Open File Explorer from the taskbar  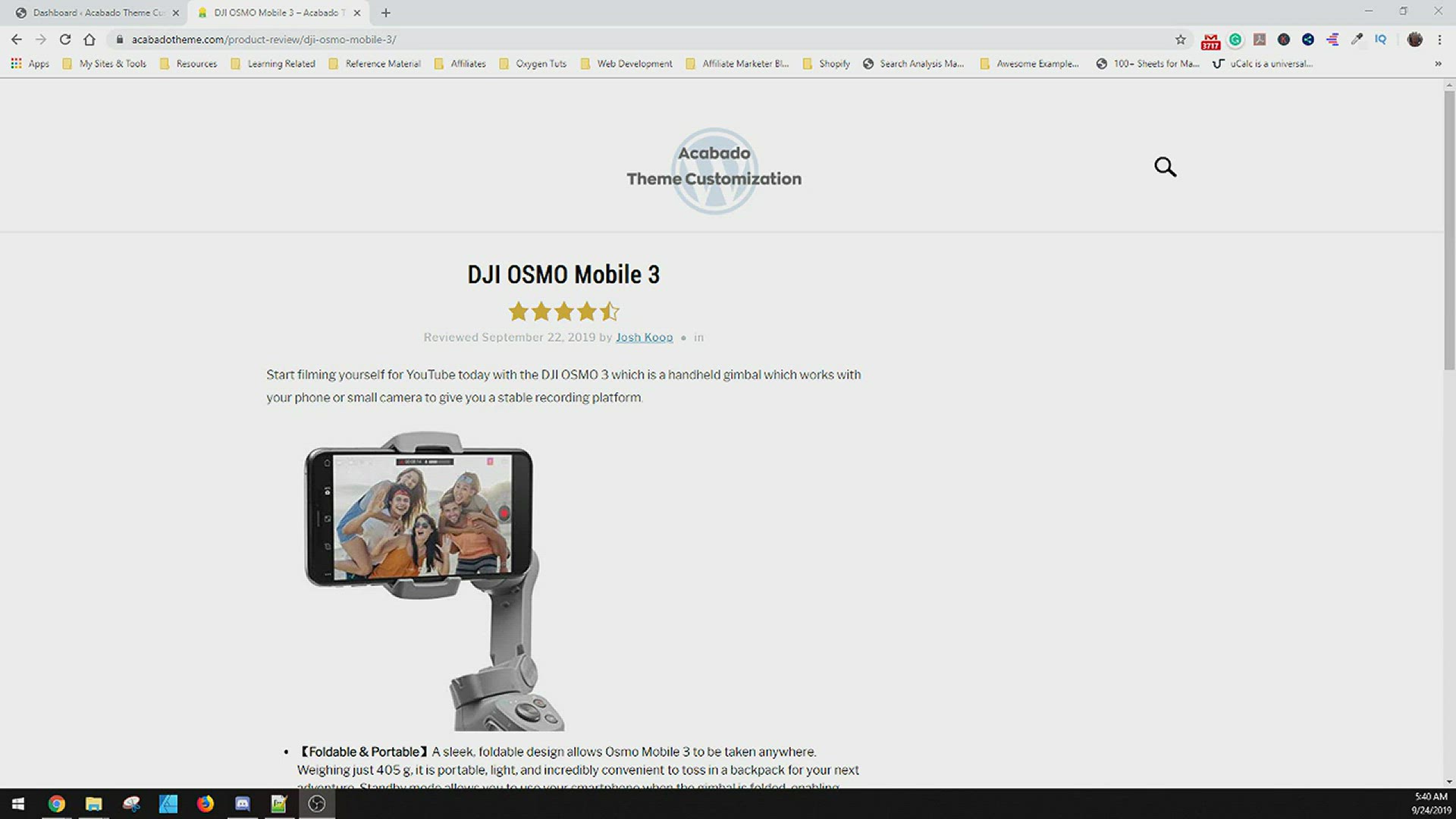(x=93, y=804)
